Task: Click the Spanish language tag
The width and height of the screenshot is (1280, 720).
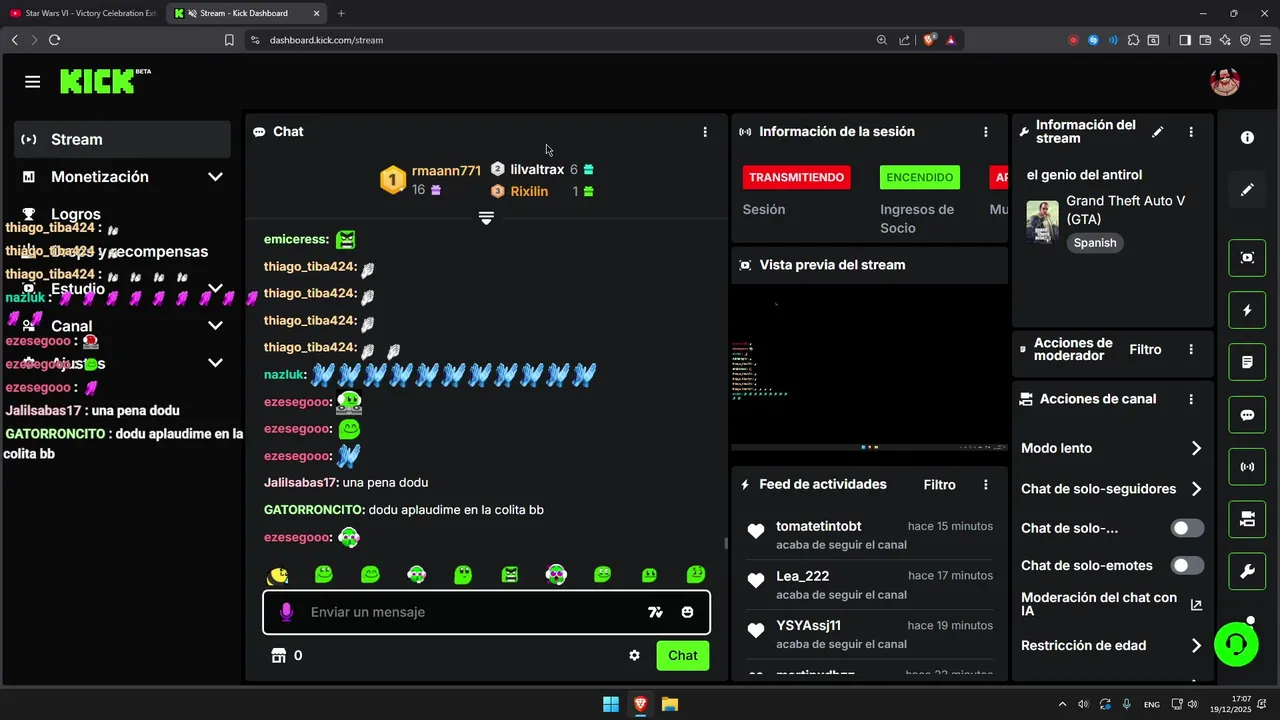Action: (x=1095, y=243)
